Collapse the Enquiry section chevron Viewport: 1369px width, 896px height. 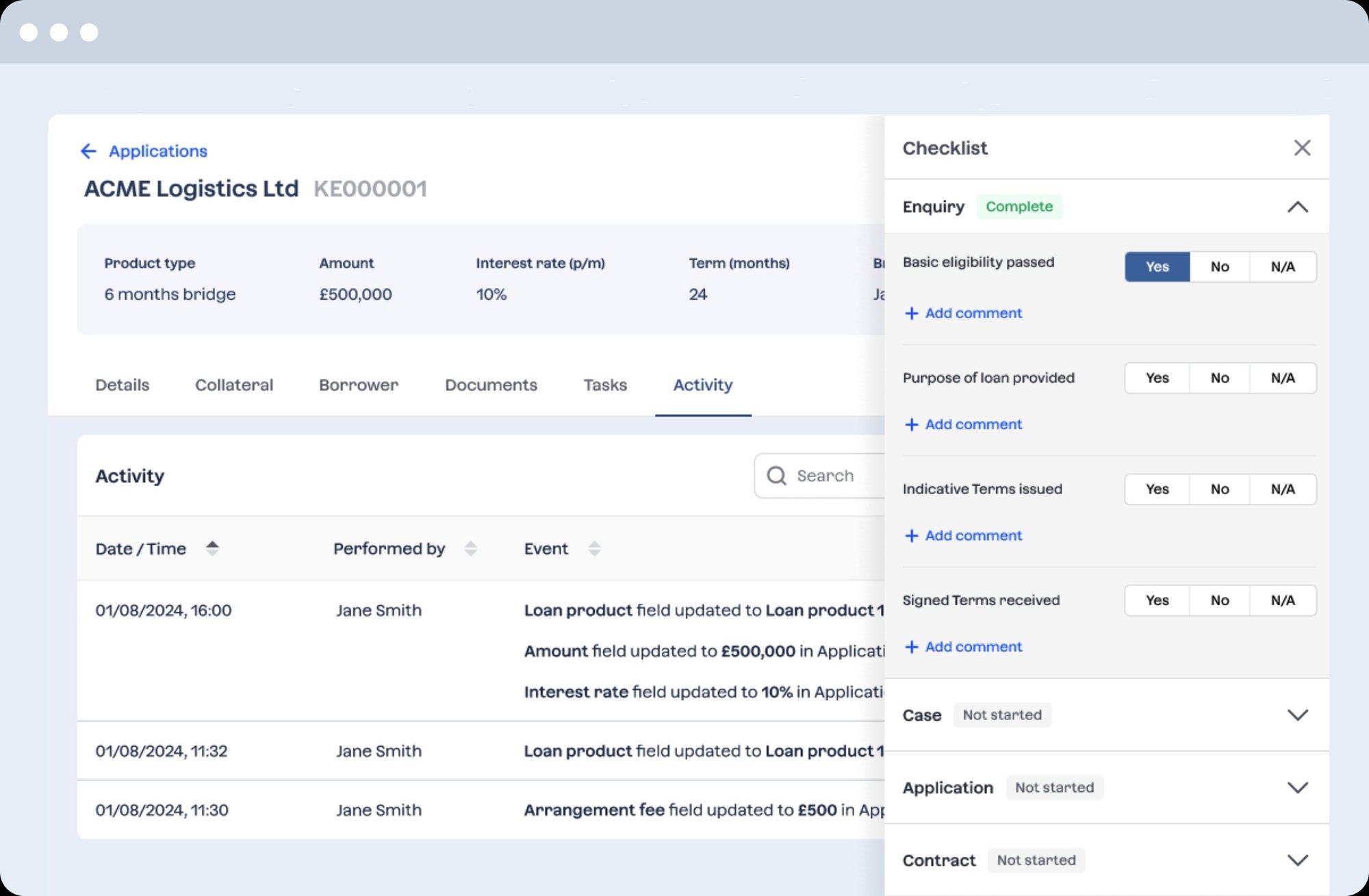[1297, 207]
